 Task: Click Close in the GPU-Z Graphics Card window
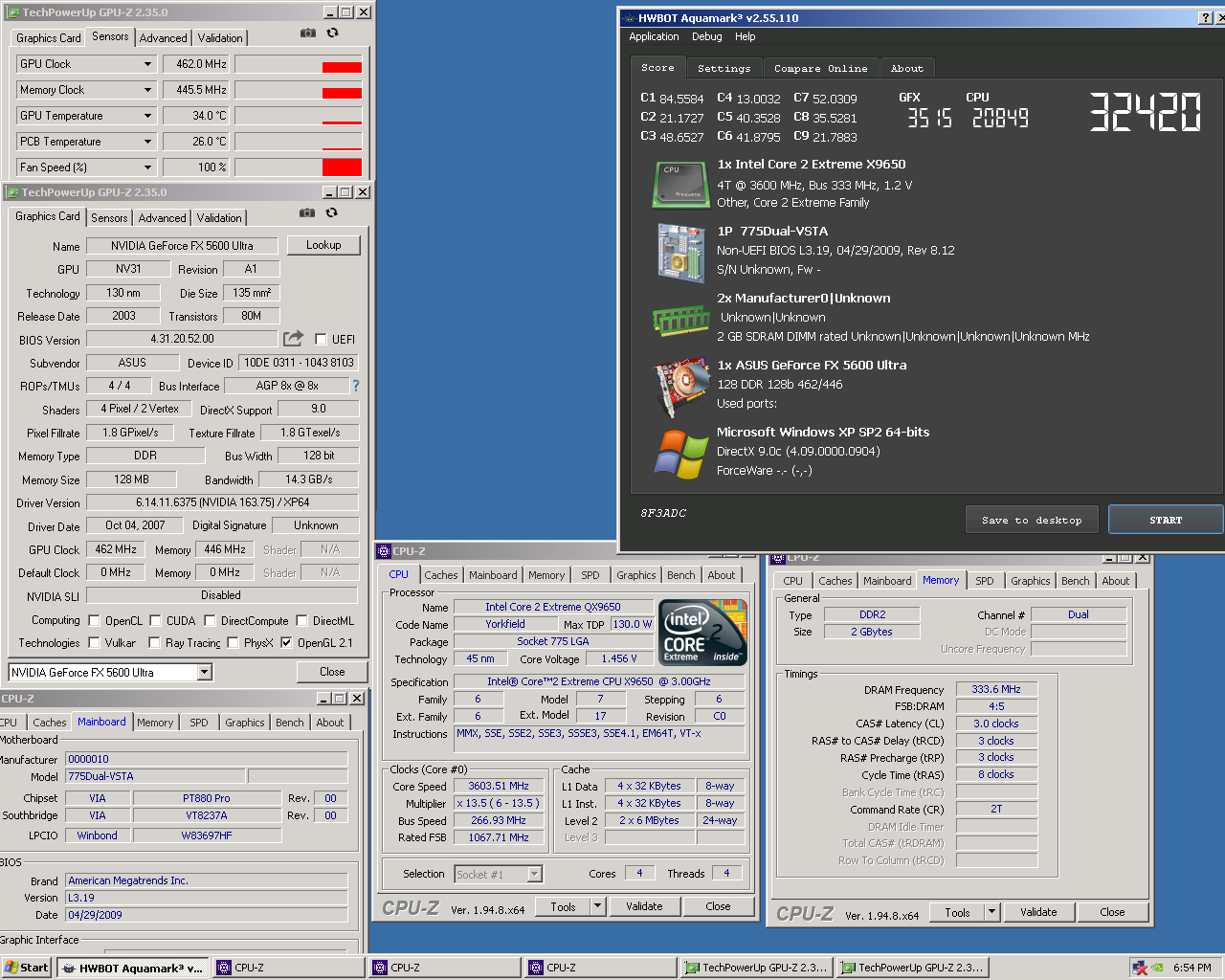(332, 672)
